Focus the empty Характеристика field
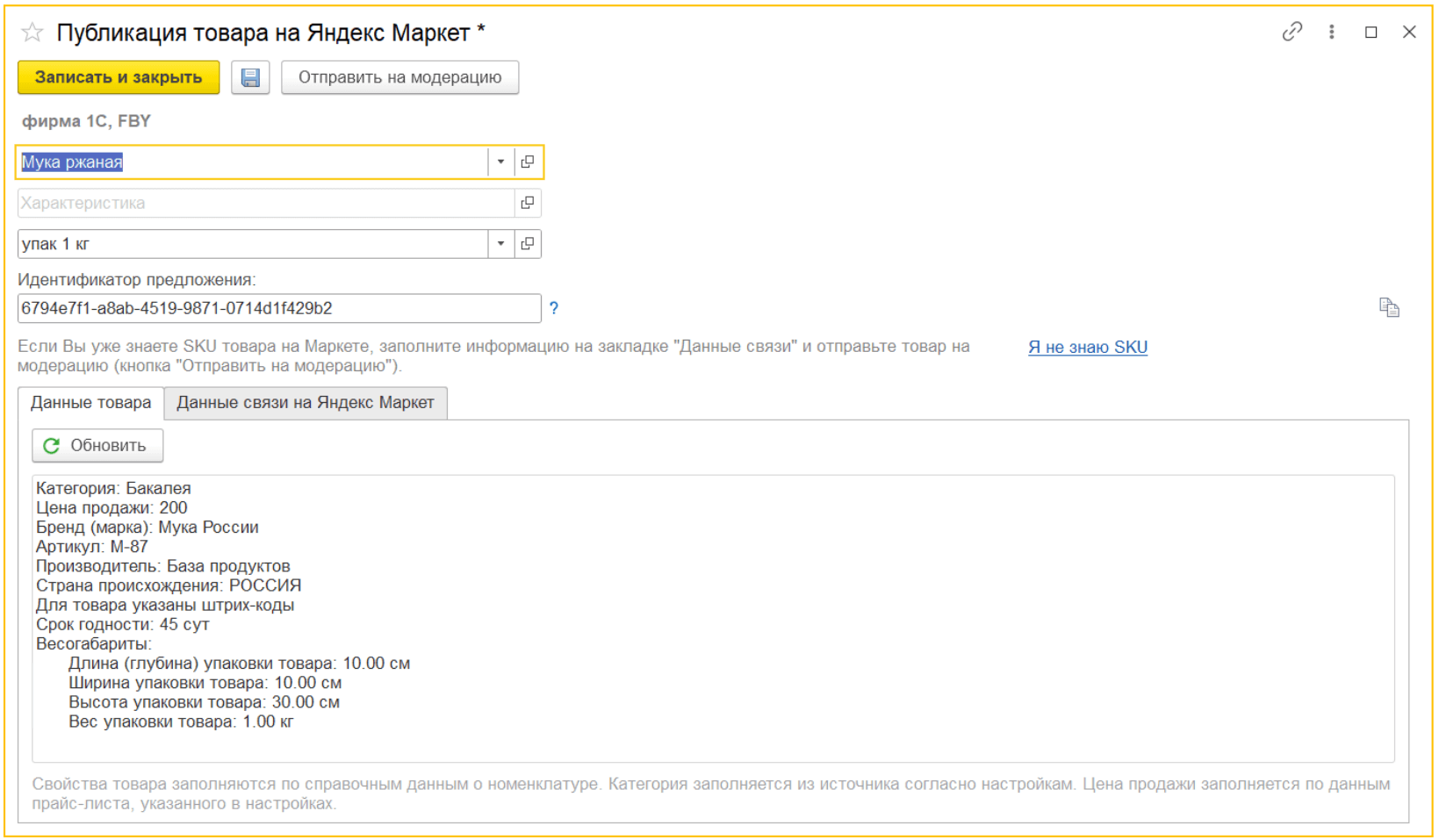 click(x=263, y=203)
